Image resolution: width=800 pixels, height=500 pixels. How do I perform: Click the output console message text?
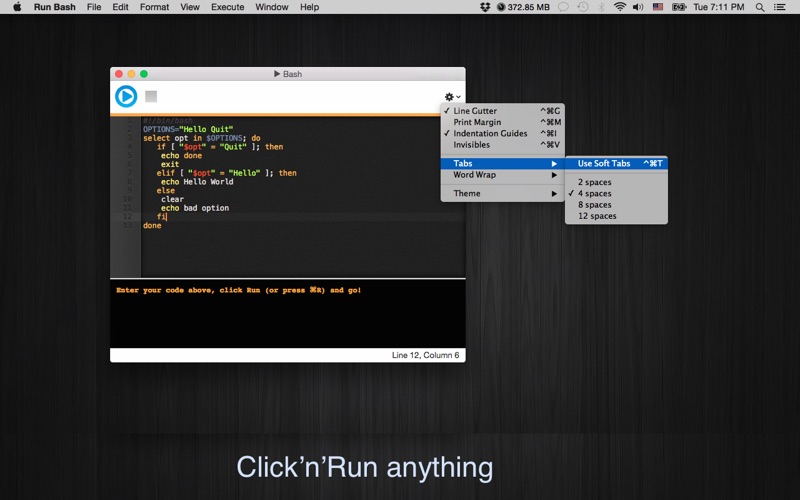(238, 290)
